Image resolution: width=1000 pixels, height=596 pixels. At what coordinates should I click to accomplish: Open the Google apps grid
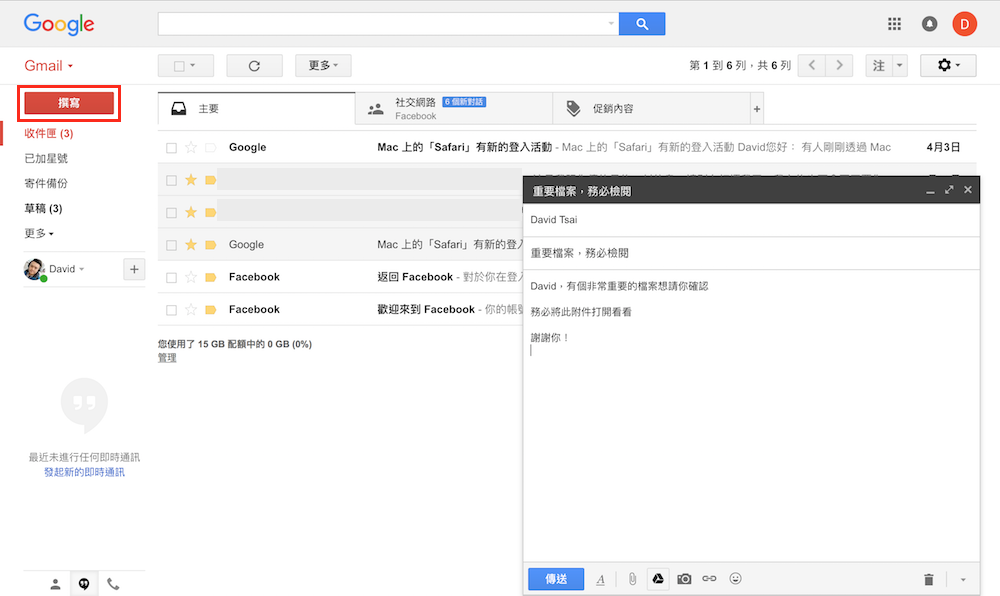coord(895,24)
